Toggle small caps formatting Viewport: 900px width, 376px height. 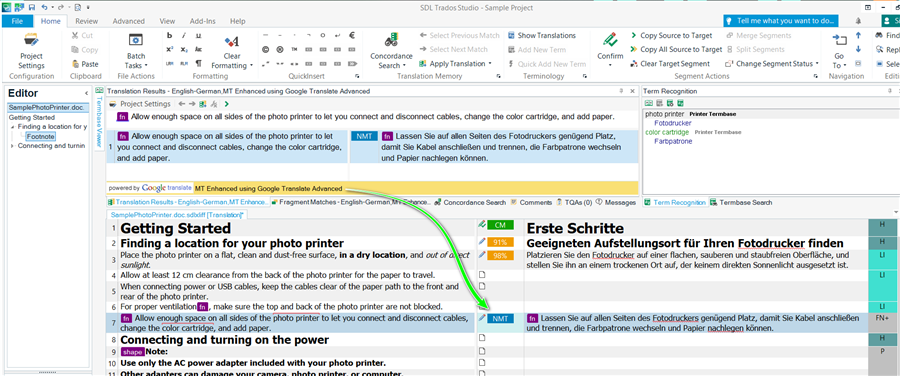(x=198, y=49)
